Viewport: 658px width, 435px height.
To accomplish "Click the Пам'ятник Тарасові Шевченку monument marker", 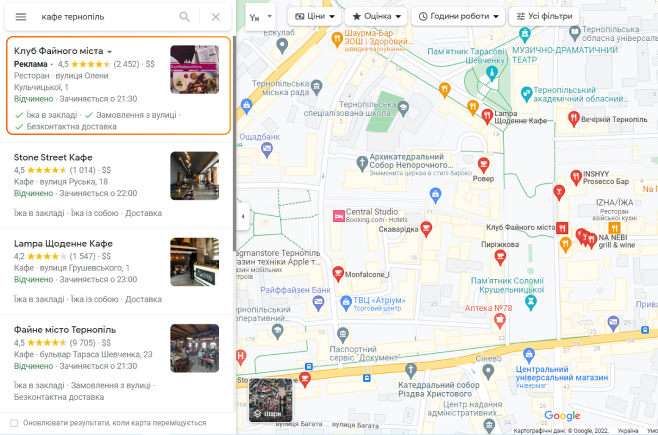I will point(492,73).
